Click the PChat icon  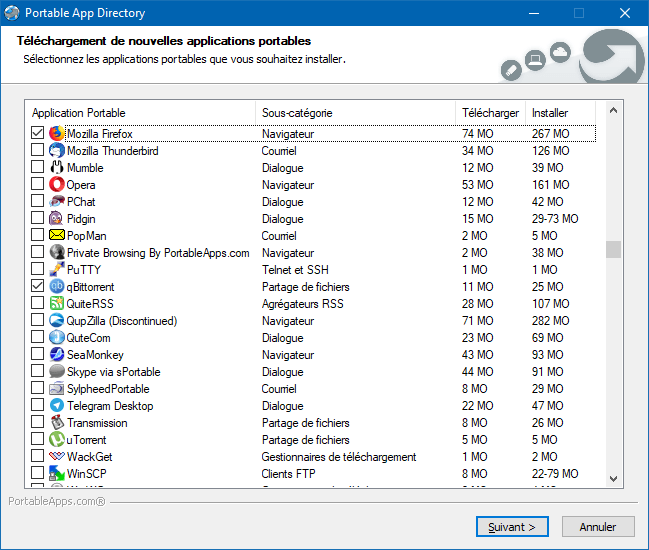57,201
